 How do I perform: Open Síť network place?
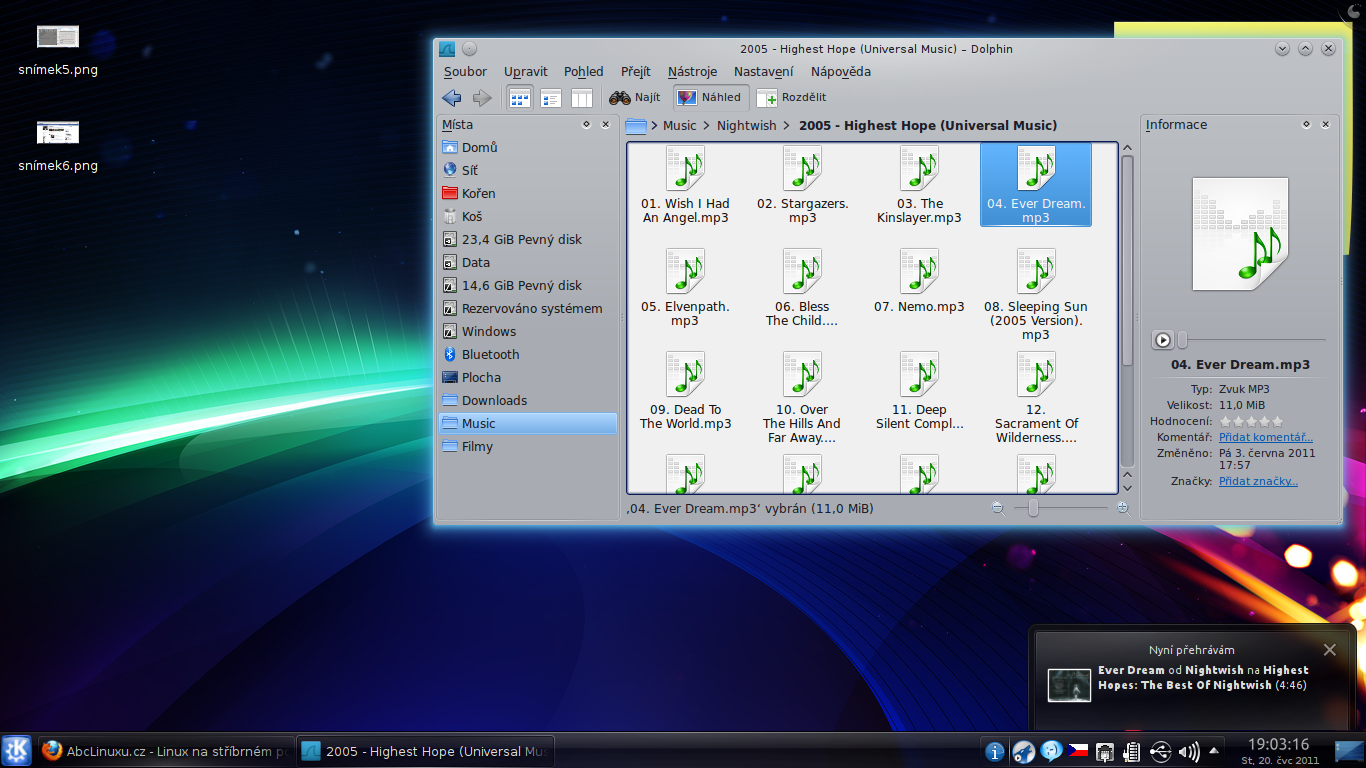[528, 170]
